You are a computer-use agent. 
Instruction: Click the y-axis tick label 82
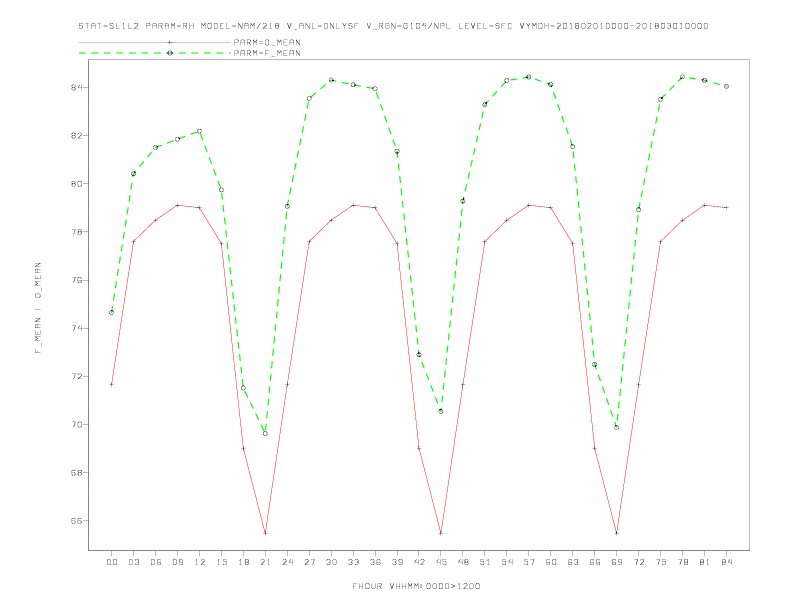[x=76, y=136]
